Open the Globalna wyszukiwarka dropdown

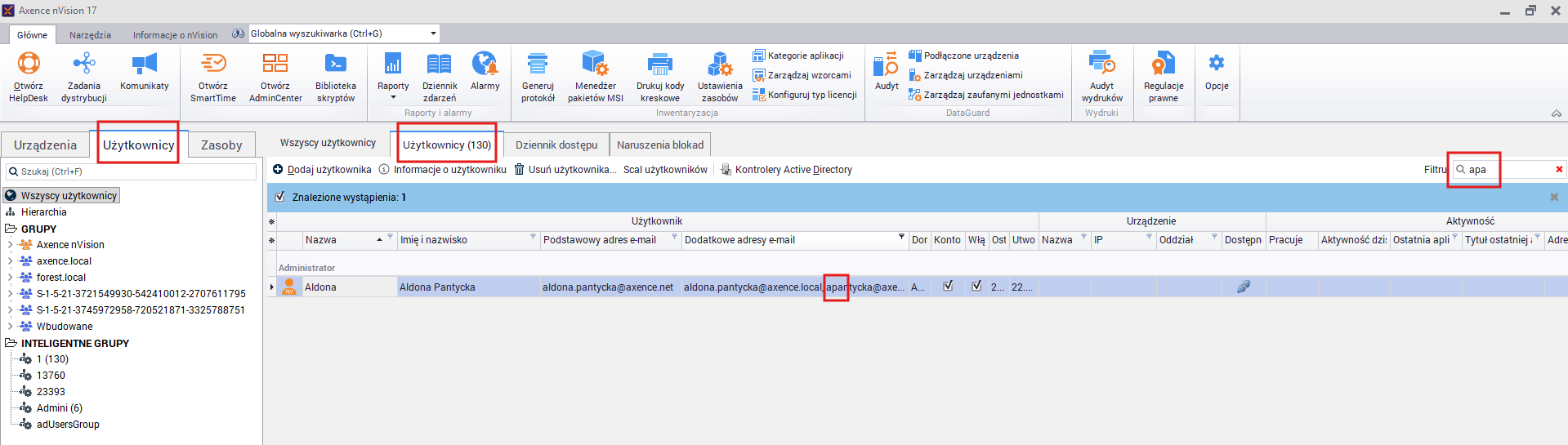click(x=433, y=33)
